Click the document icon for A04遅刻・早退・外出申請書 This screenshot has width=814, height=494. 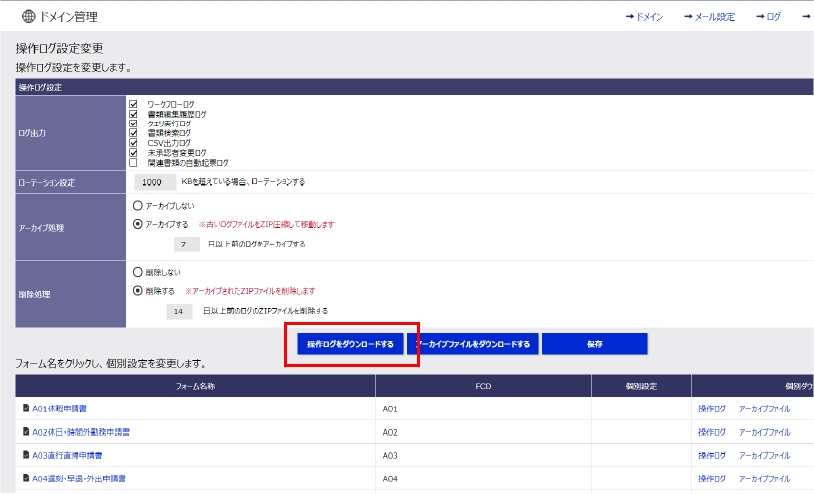click(26, 478)
